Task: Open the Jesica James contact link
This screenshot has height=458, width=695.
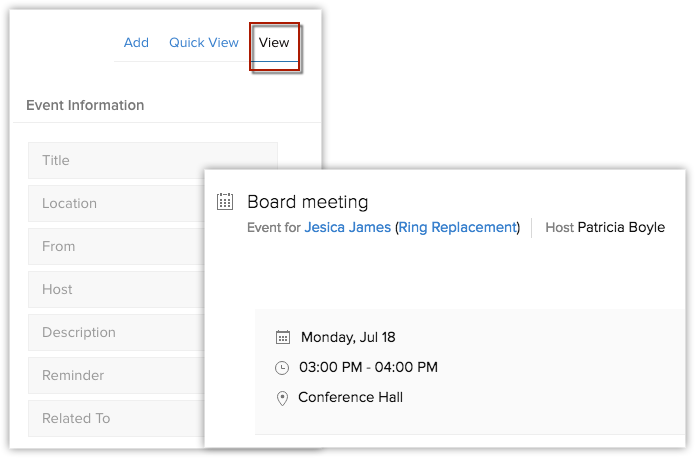Action: click(347, 228)
